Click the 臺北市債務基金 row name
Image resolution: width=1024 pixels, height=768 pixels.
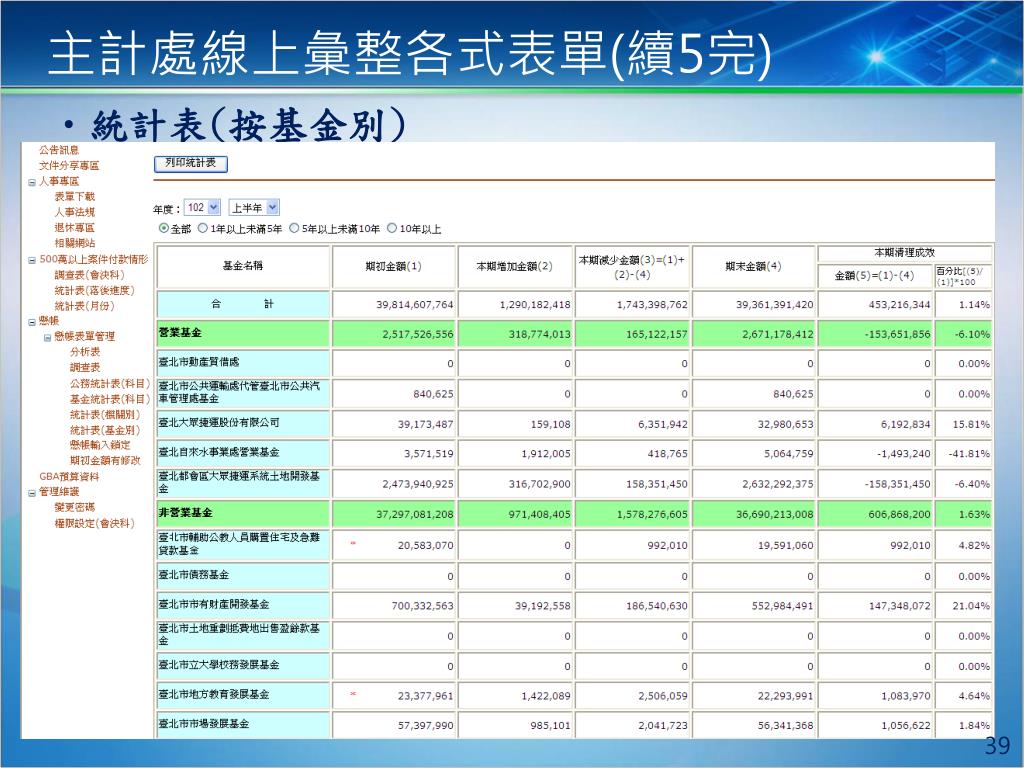pos(193,575)
